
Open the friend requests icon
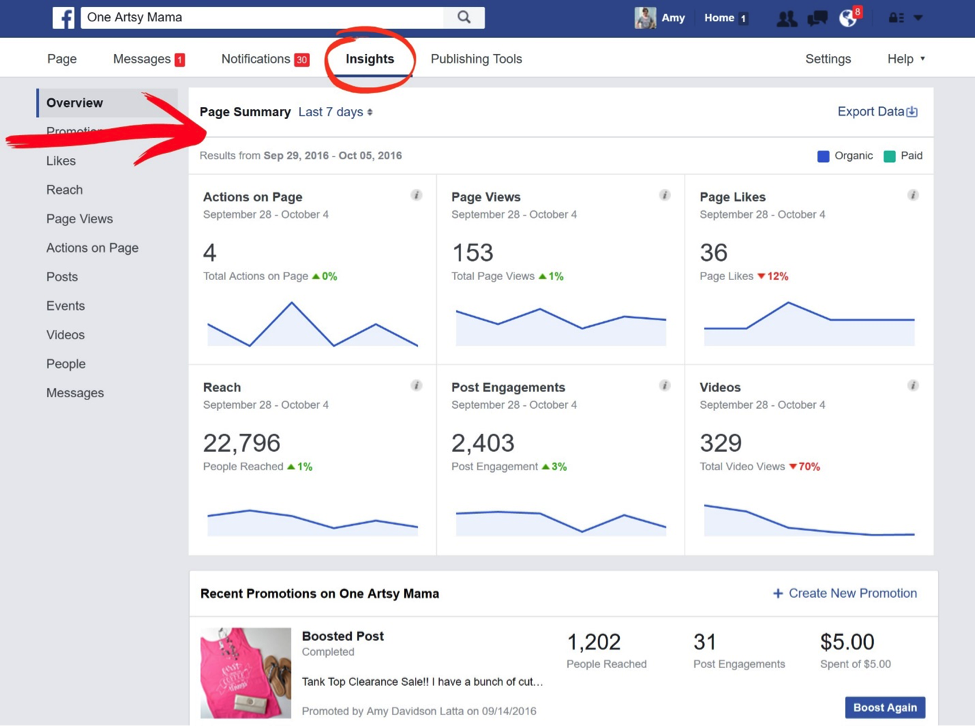coord(787,19)
